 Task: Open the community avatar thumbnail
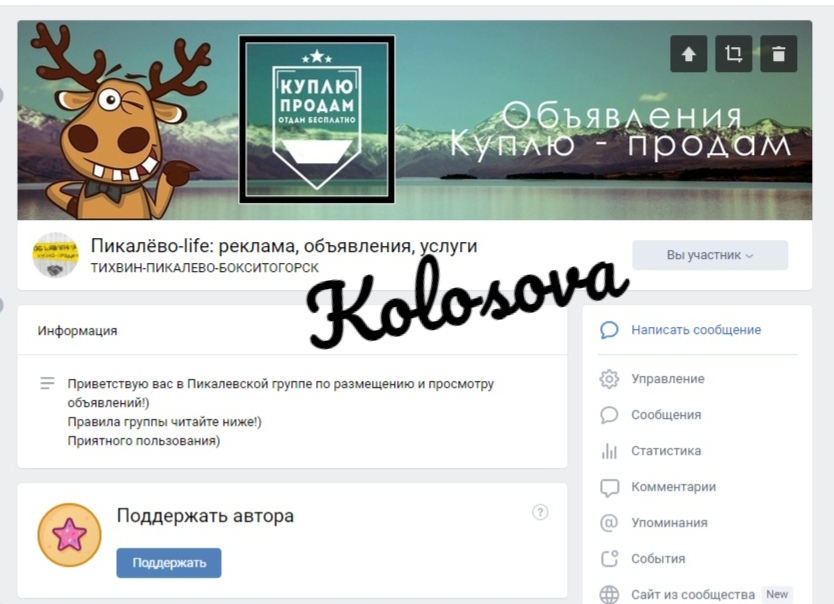(55, 255)
